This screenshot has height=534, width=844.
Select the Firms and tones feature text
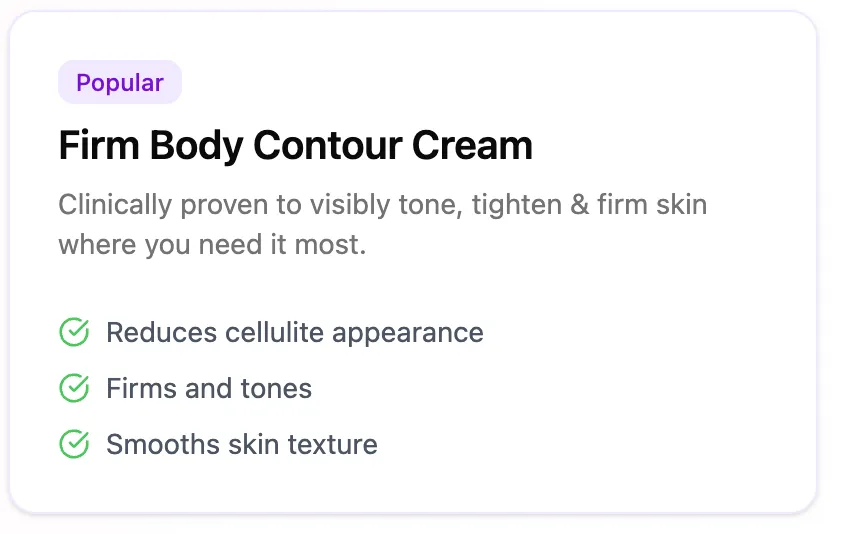pyautogui.click(x=209, y=389)
